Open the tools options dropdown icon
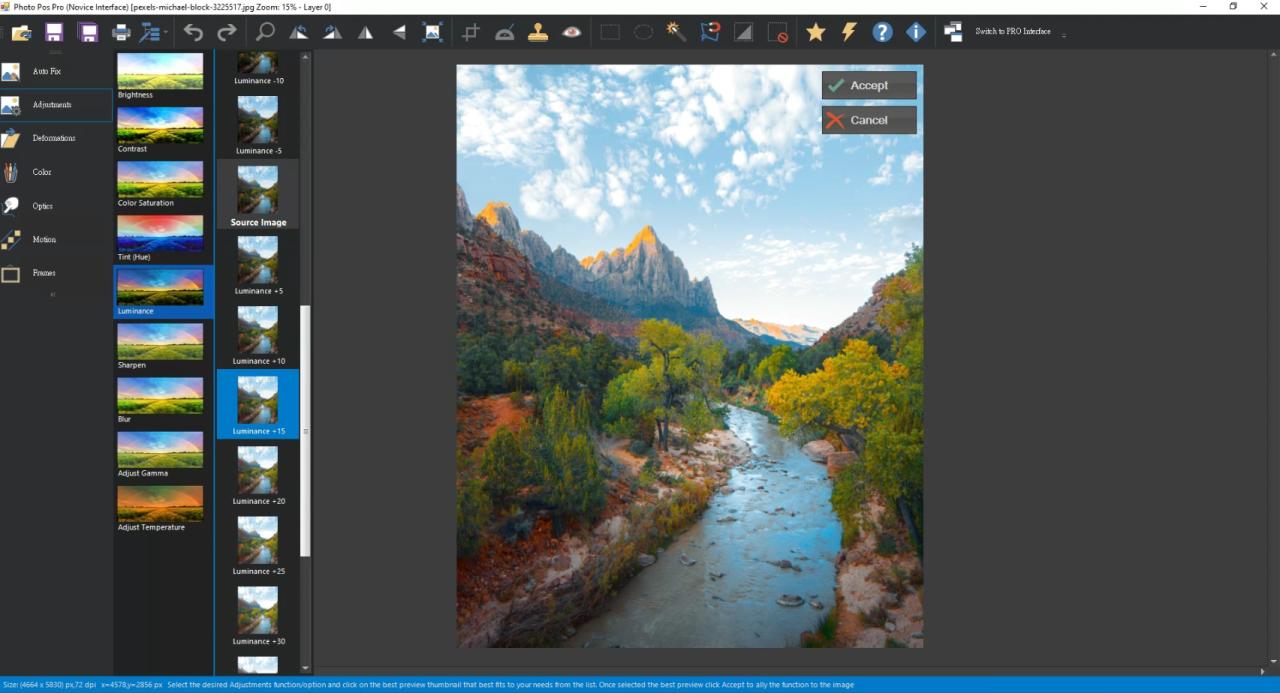1280x693 pixels. (151, 32)
